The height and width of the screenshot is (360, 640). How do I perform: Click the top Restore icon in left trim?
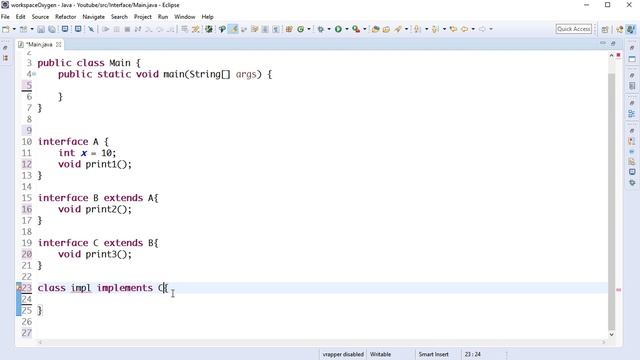pyautogui.click(x=5, y=48)
